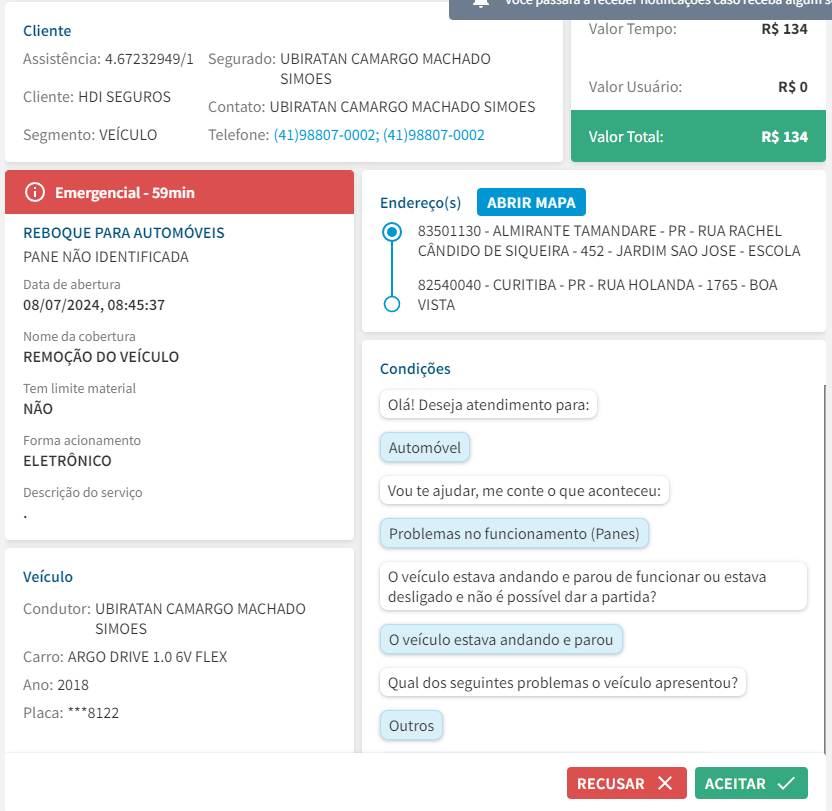832x811 pixels.
Task: Call the first phone number (41)98807-0002
Action: [x=326, y=135]
